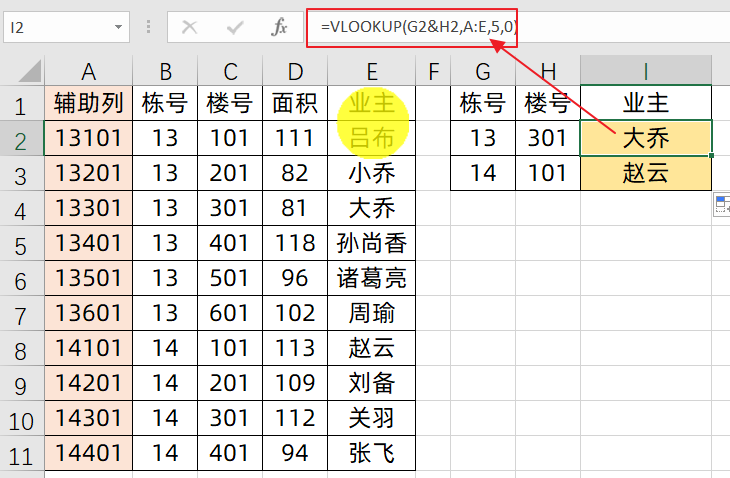Select row 5 header
The height and width of the screenshot is (478, 730).
pos(21,243)
